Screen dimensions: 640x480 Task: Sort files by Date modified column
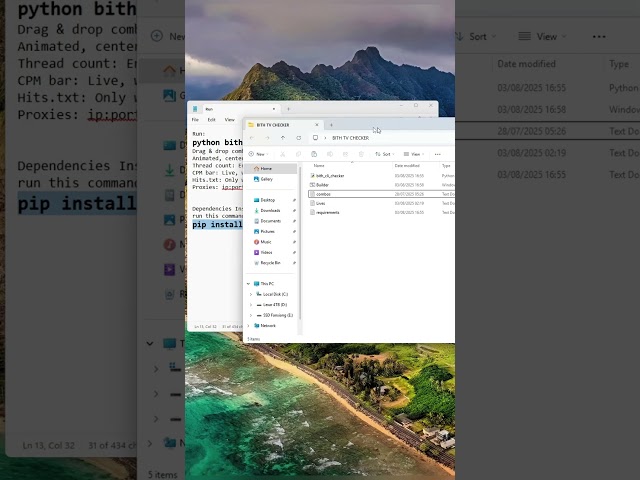[407, 165]
